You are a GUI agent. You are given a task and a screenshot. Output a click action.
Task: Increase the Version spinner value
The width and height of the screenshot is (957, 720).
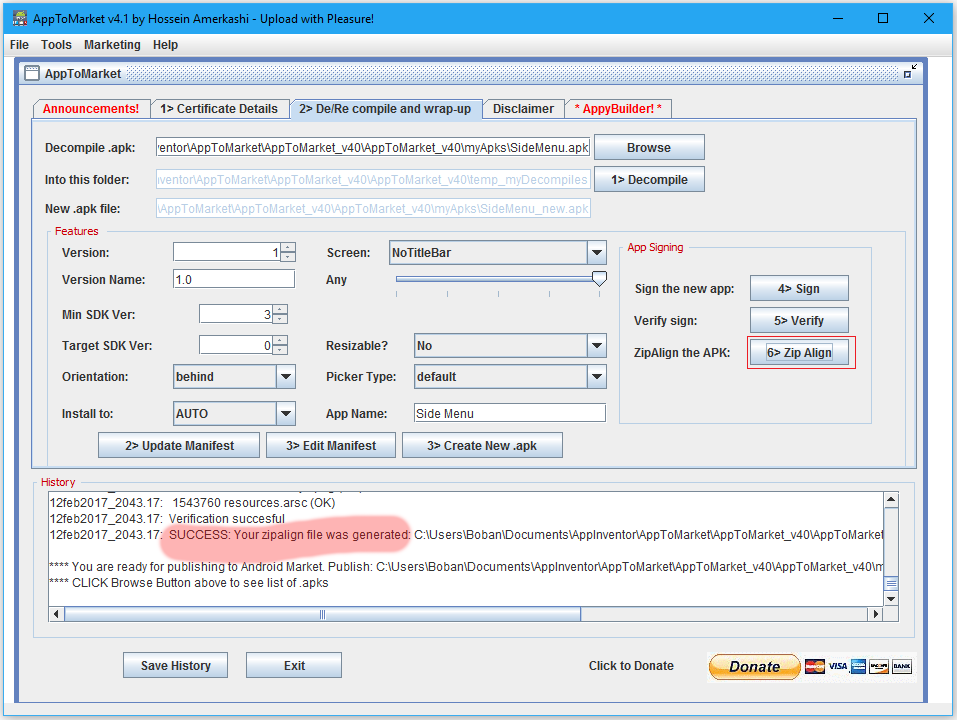289,248
